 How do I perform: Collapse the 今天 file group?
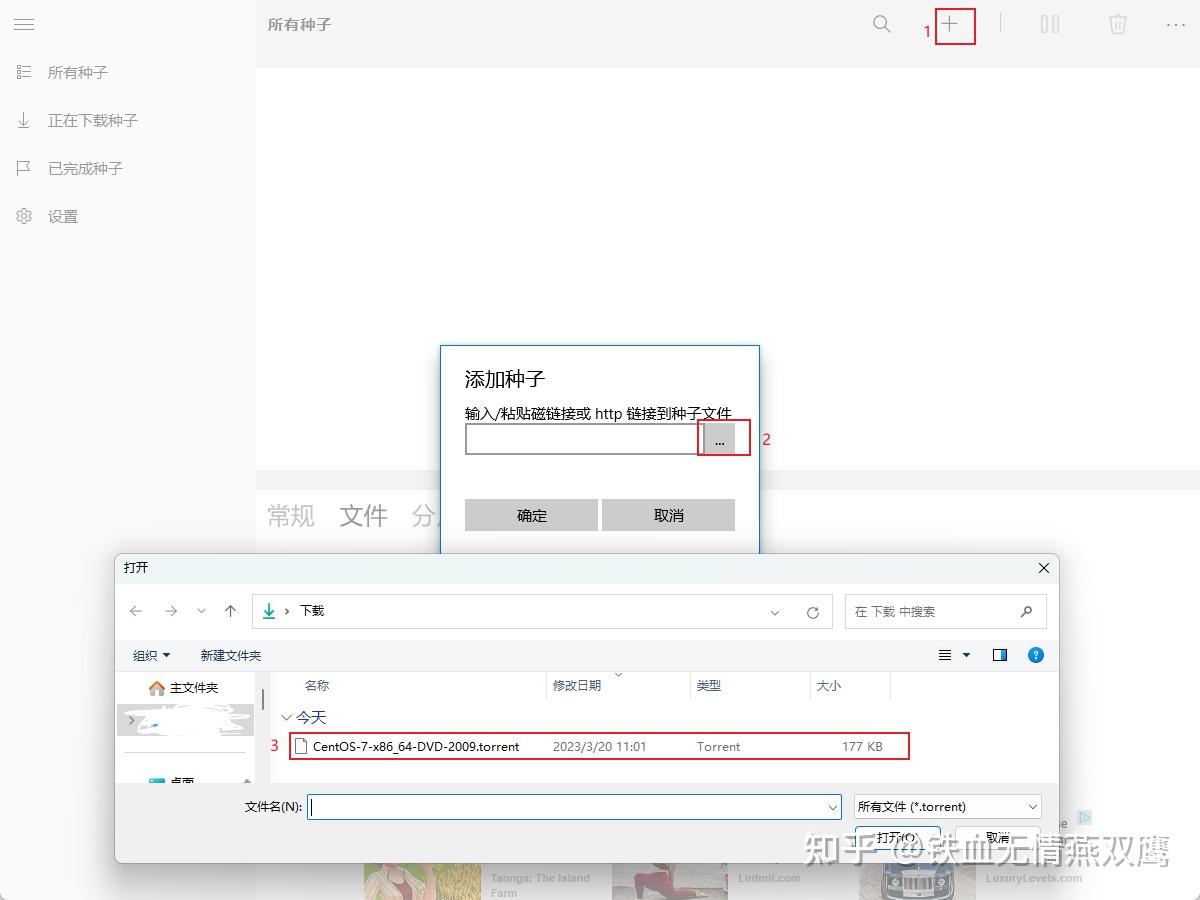pos(288,717)
